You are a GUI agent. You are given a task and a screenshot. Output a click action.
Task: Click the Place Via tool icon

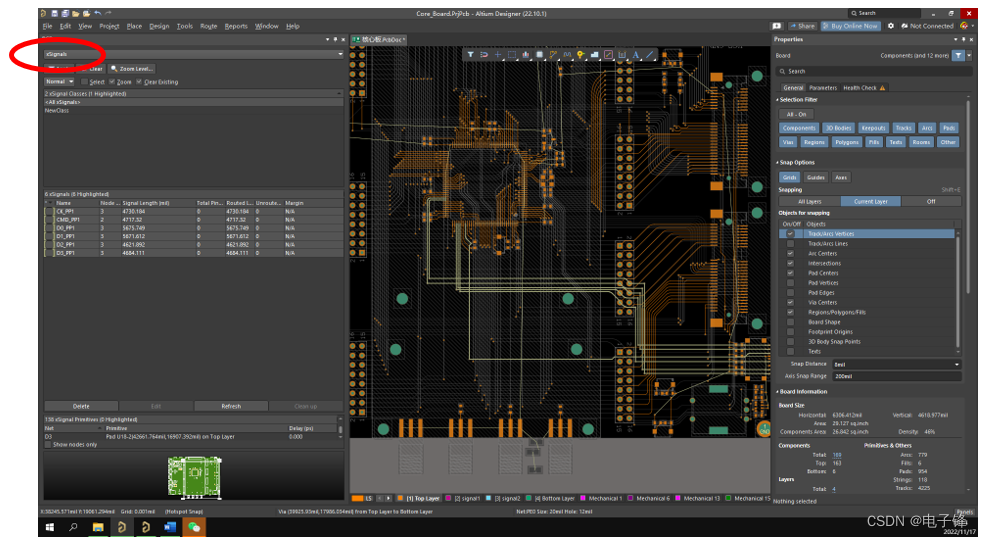pos(580,54)
